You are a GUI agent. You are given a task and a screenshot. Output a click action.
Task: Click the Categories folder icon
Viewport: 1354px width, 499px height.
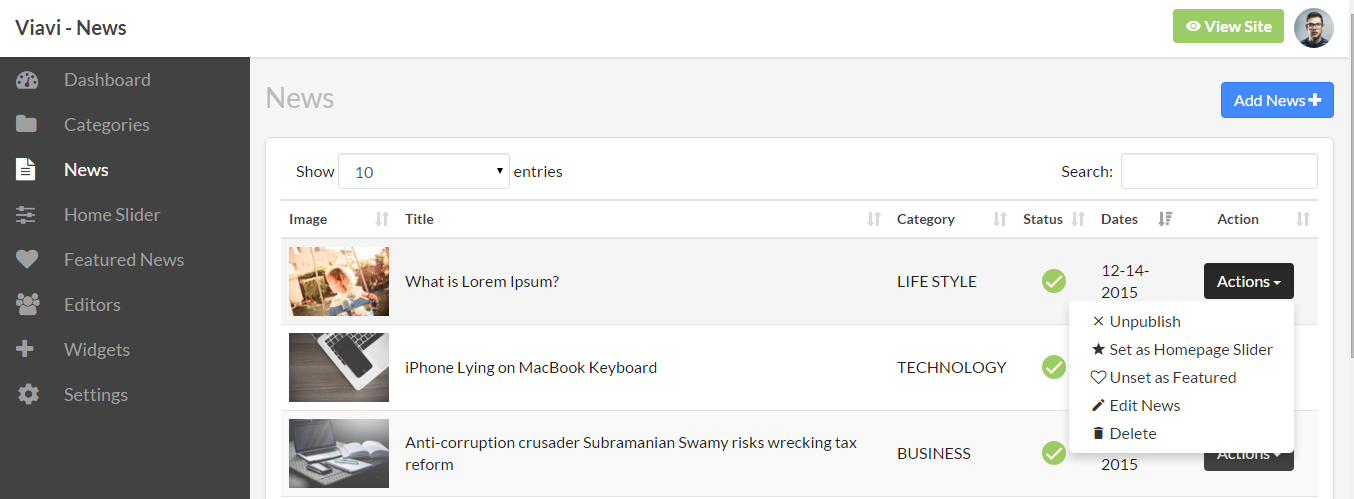[27, 125]
